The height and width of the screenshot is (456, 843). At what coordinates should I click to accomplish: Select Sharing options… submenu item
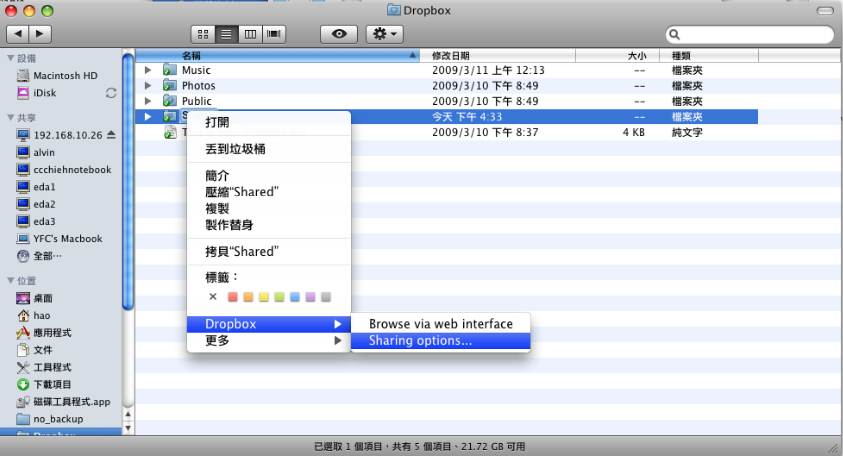[x=440, y=340]
